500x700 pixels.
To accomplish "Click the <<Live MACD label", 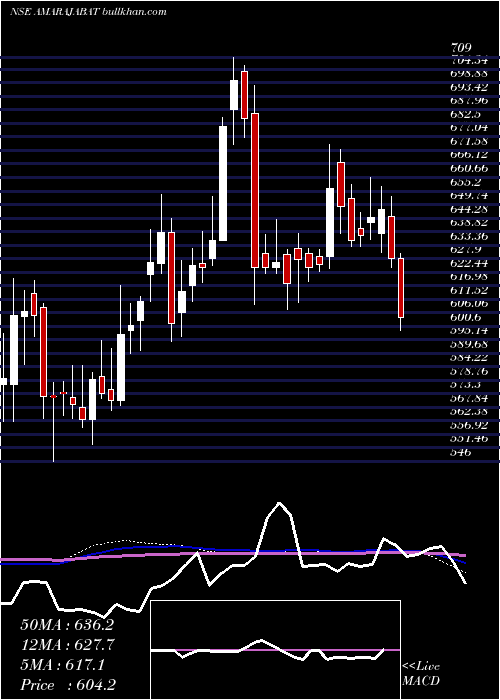I will point(421,674).
